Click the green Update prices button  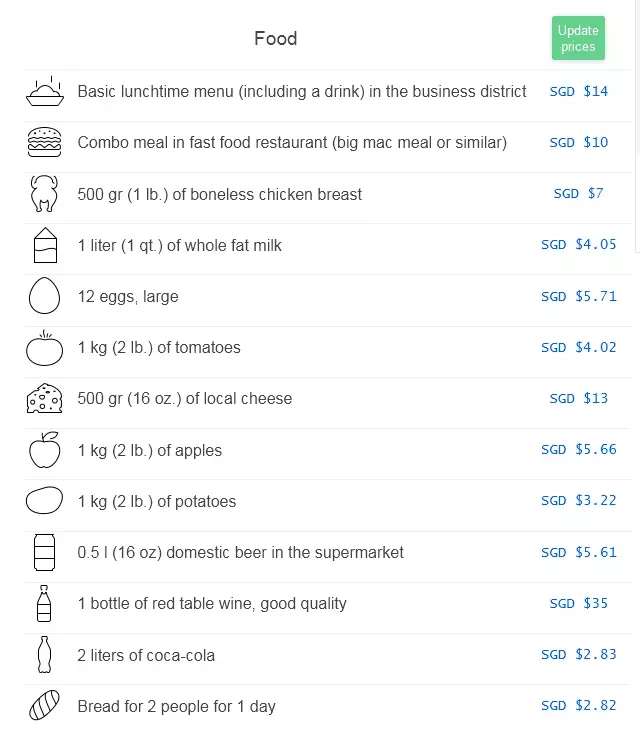coord(578,38)
